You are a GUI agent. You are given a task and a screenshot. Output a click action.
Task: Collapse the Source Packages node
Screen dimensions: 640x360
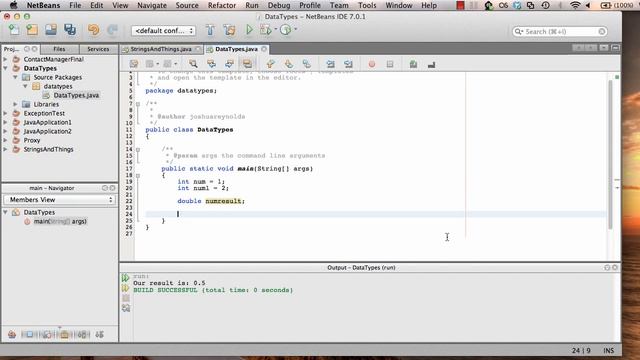[x=15, y=77]
